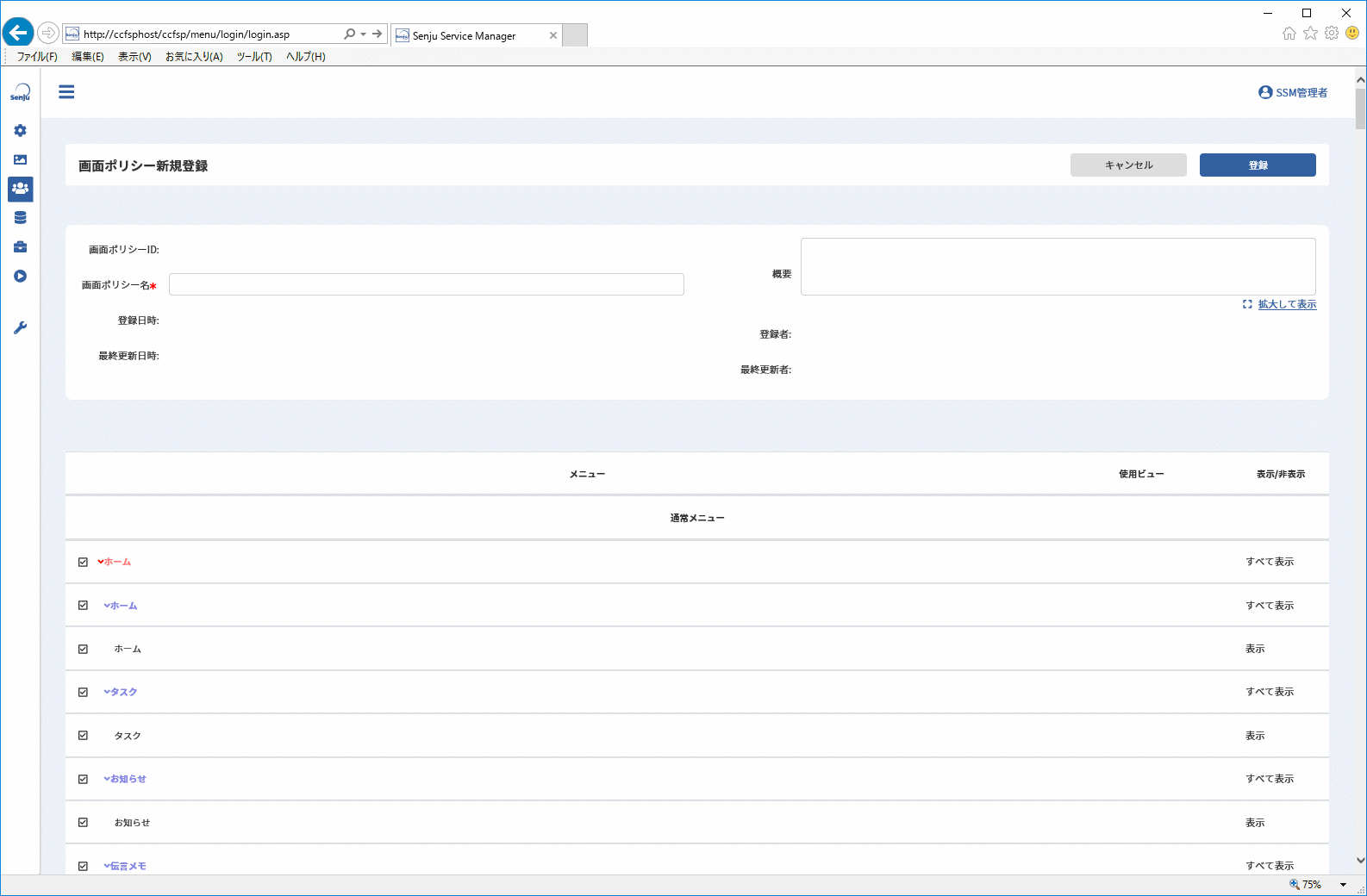Click the browser back arrow button
Screen dimensions: 1367x896
[x=18, y=34]
